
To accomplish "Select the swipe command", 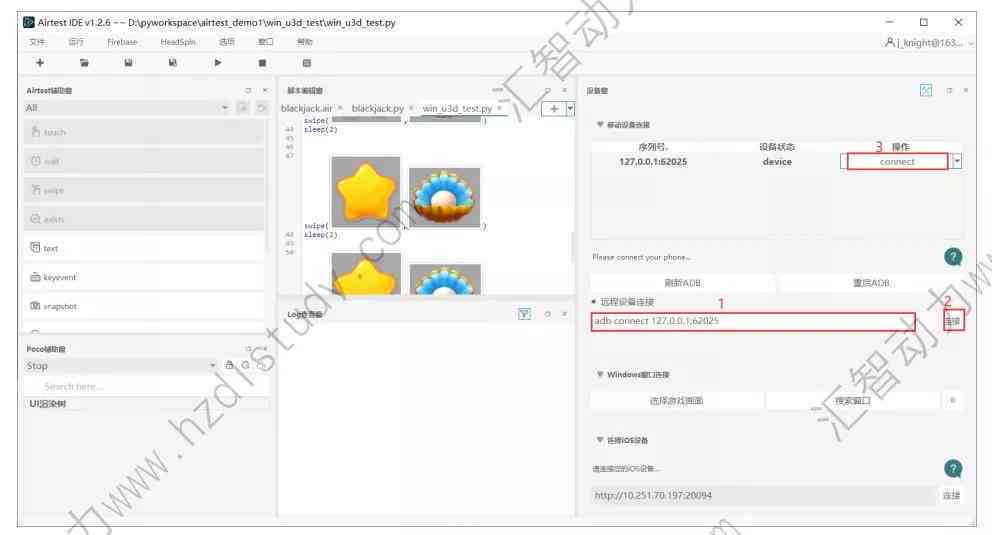I will (144, 190).
